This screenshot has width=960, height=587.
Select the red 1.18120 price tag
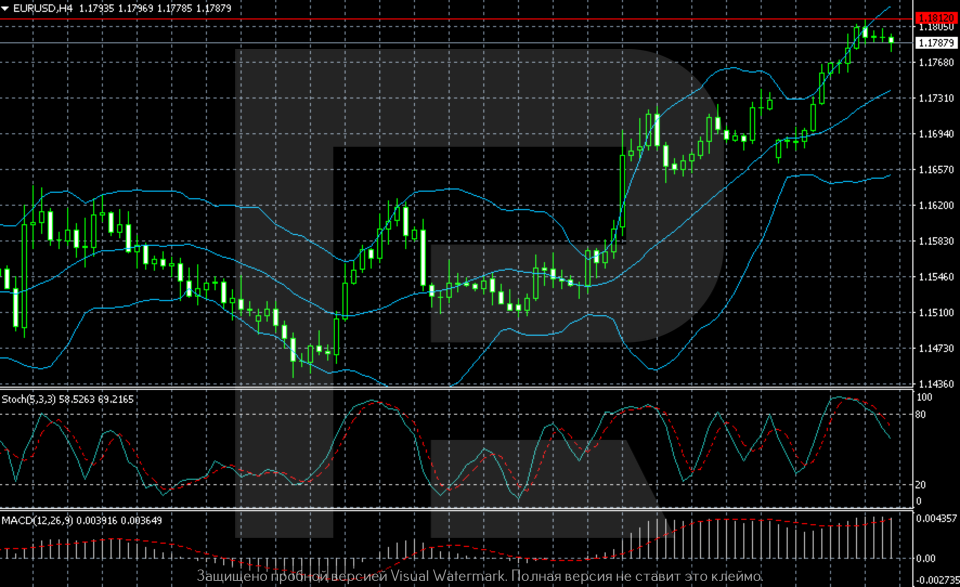pos(934,18)
